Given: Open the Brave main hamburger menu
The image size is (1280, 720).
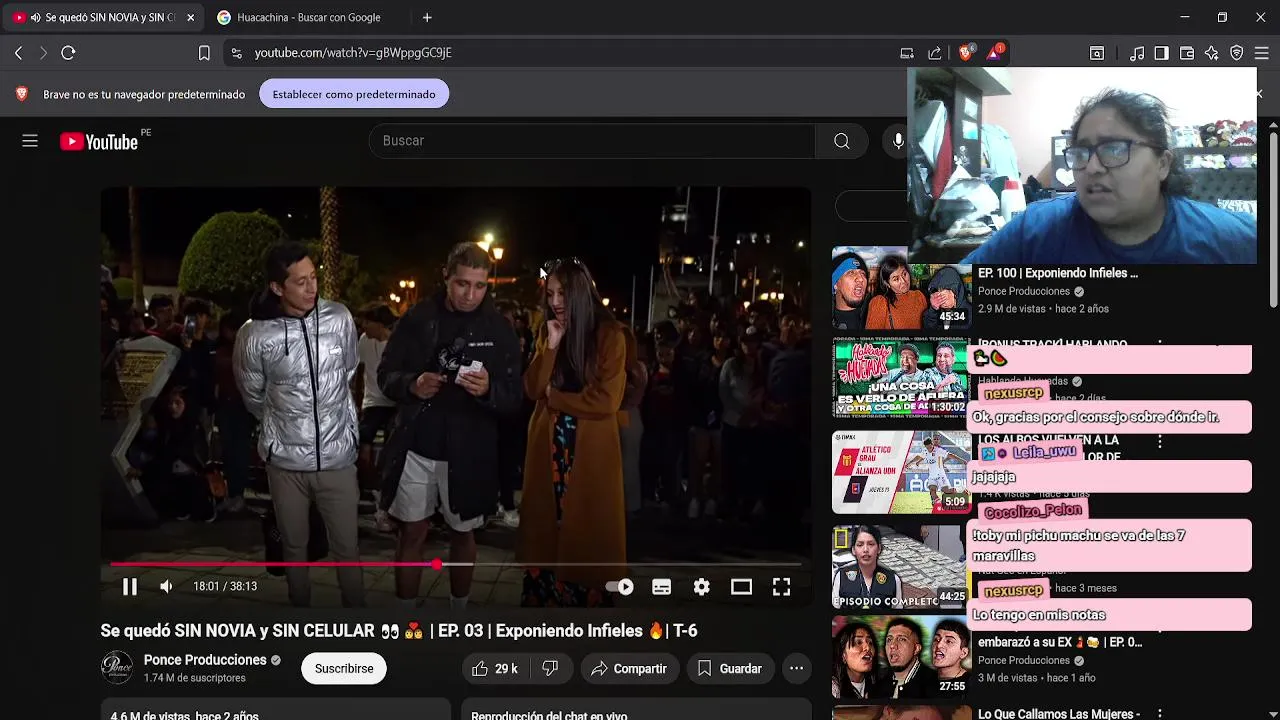Looking at the screenshot, I should point(1262,53).
